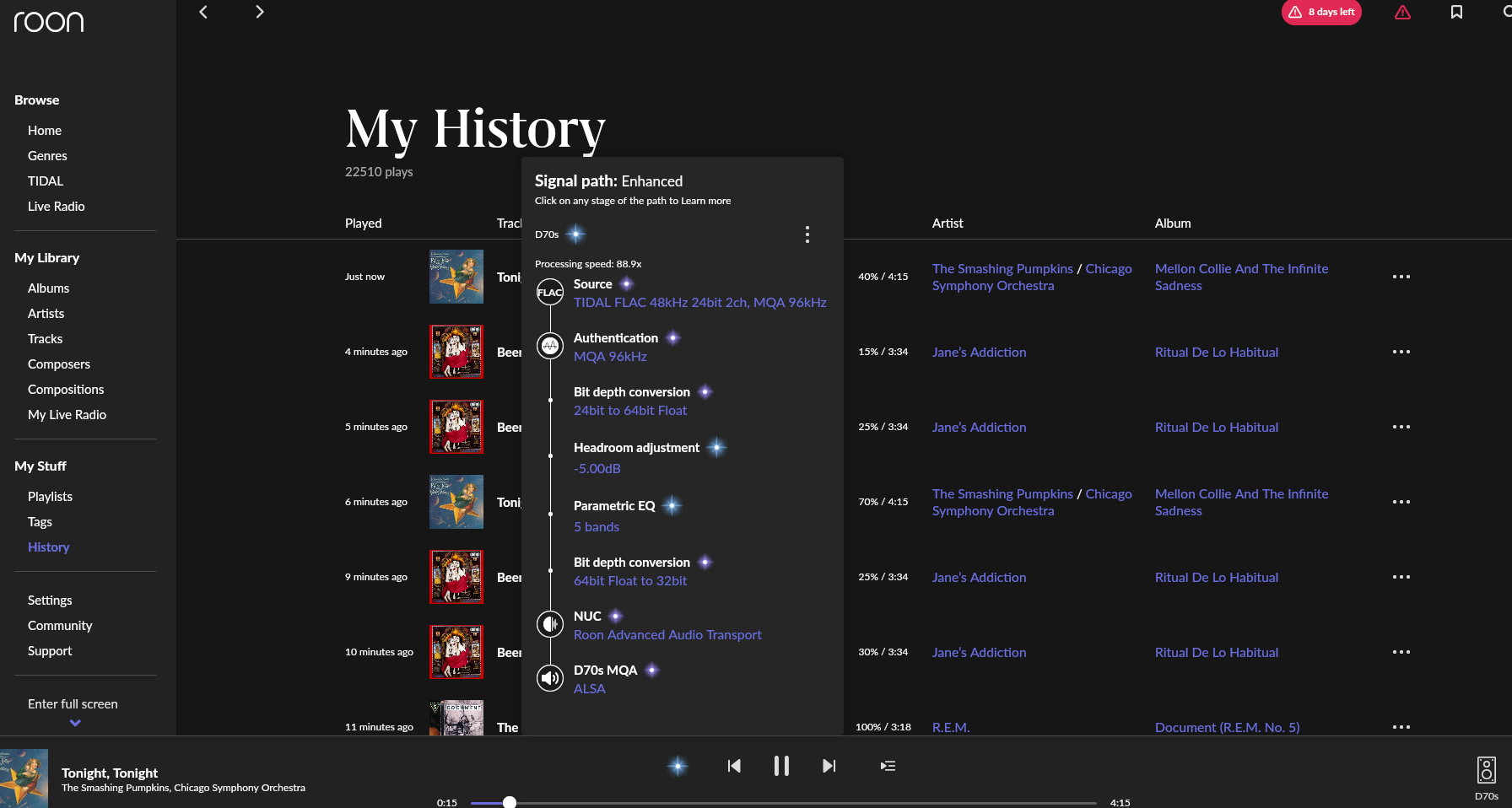Skip to previous track
1512x808 pixels.
pyautogui.click(x=734, y=766)
